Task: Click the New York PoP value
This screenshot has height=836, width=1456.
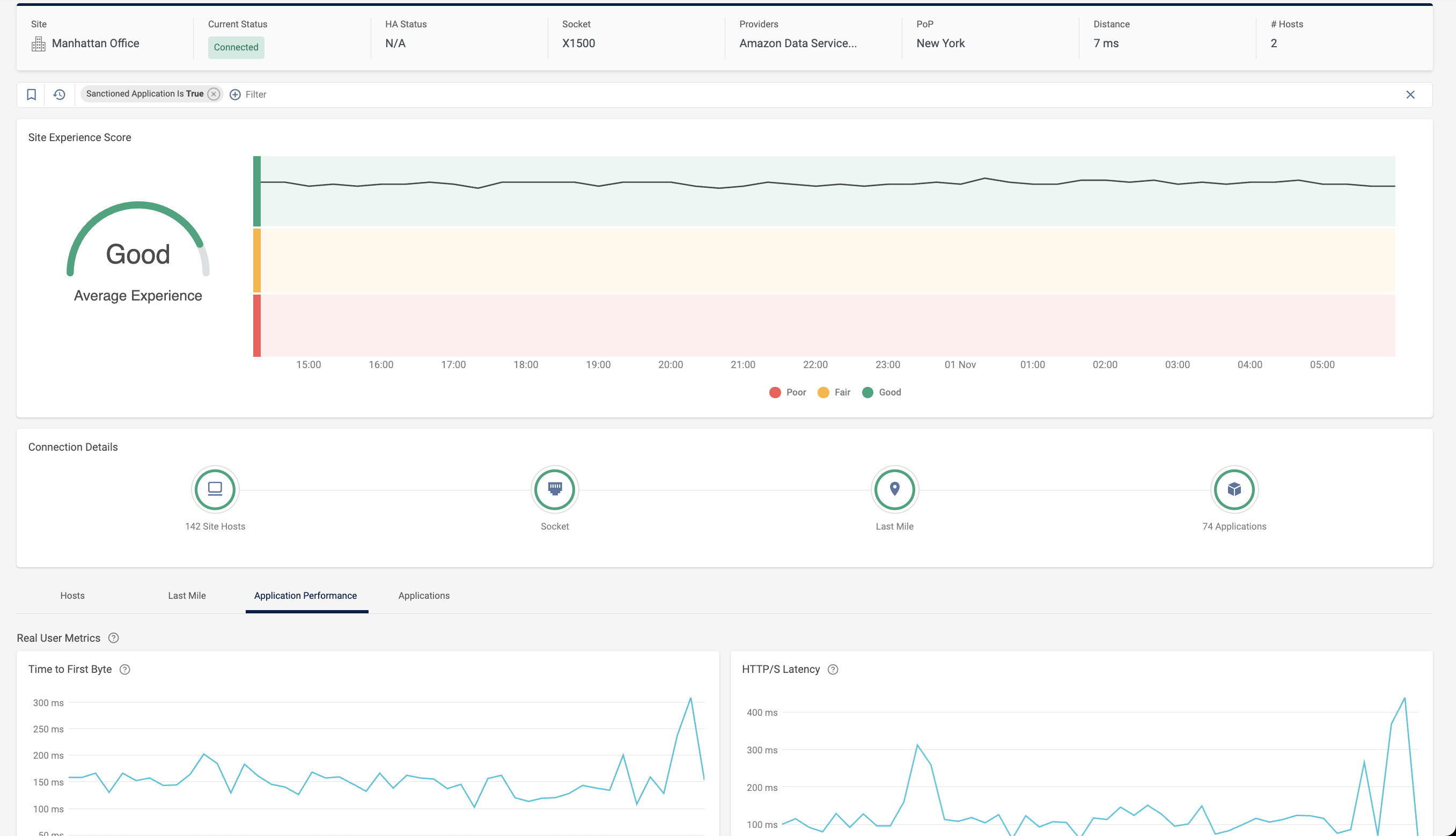Action: click(x=940, y=43)
